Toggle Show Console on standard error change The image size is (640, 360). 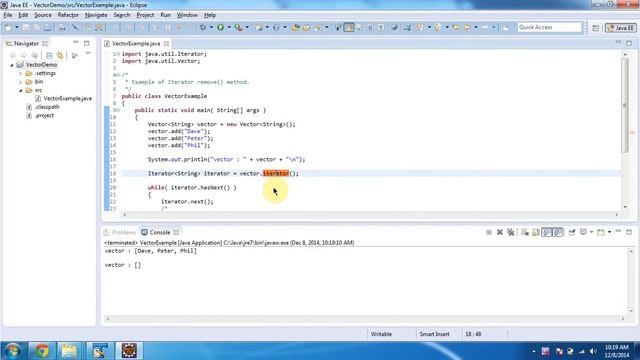(558, 232)
